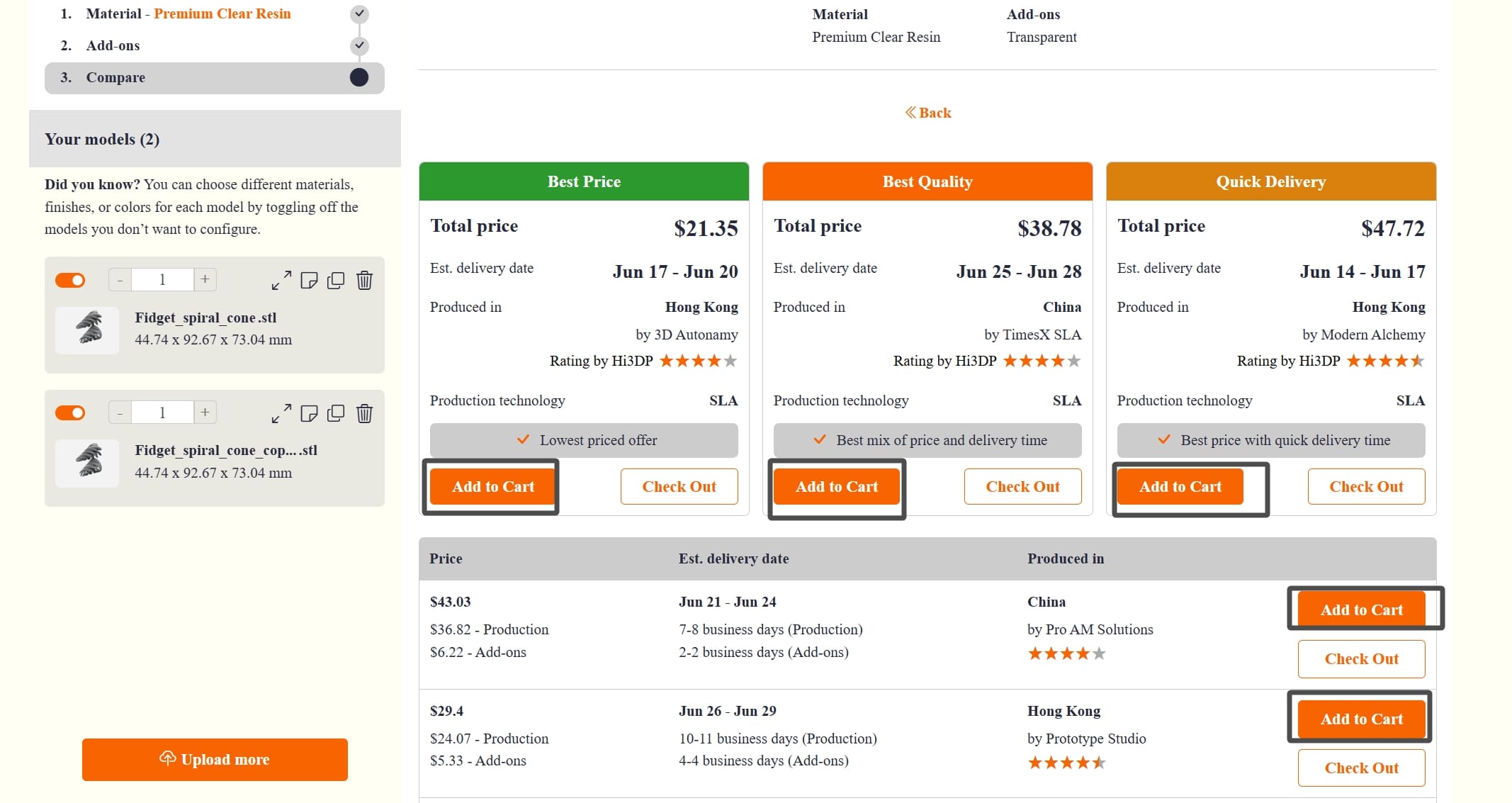
Task: Click the Upload more button
Action: (215, 759)
